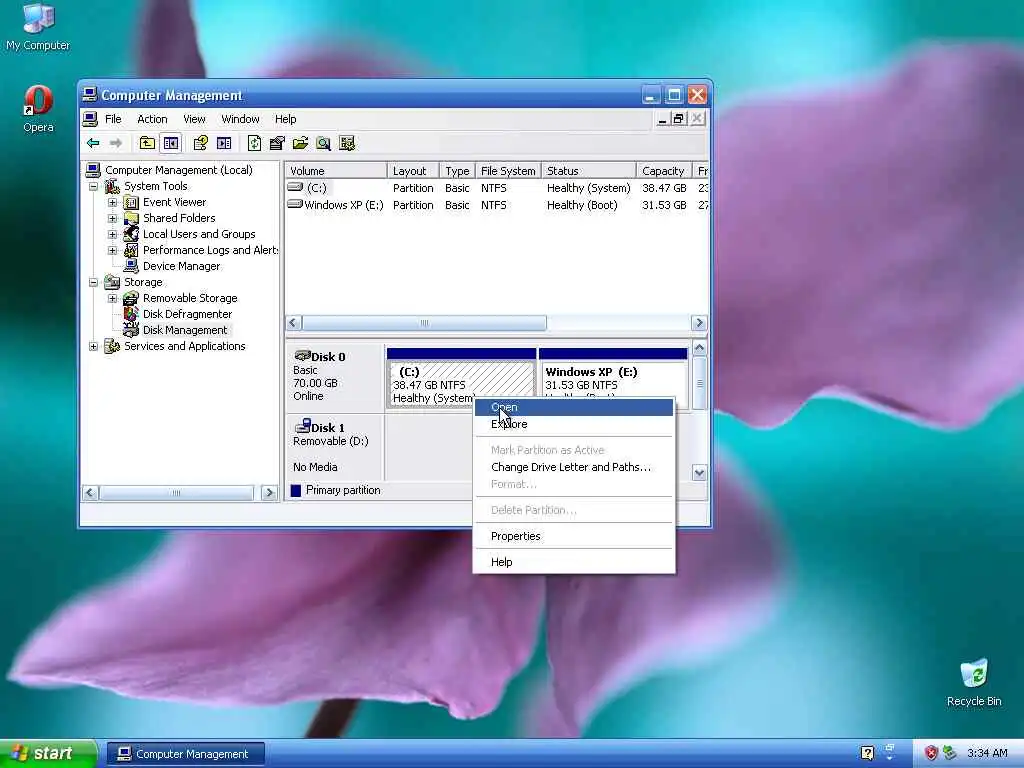Screen dimensions: 1024x768
Task: Click the volume list horizontal scrollbar thumb
Action: 424,323
